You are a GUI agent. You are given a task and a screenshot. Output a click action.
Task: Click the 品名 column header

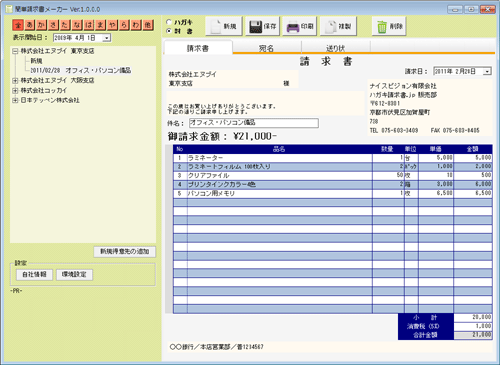point(279,149)
